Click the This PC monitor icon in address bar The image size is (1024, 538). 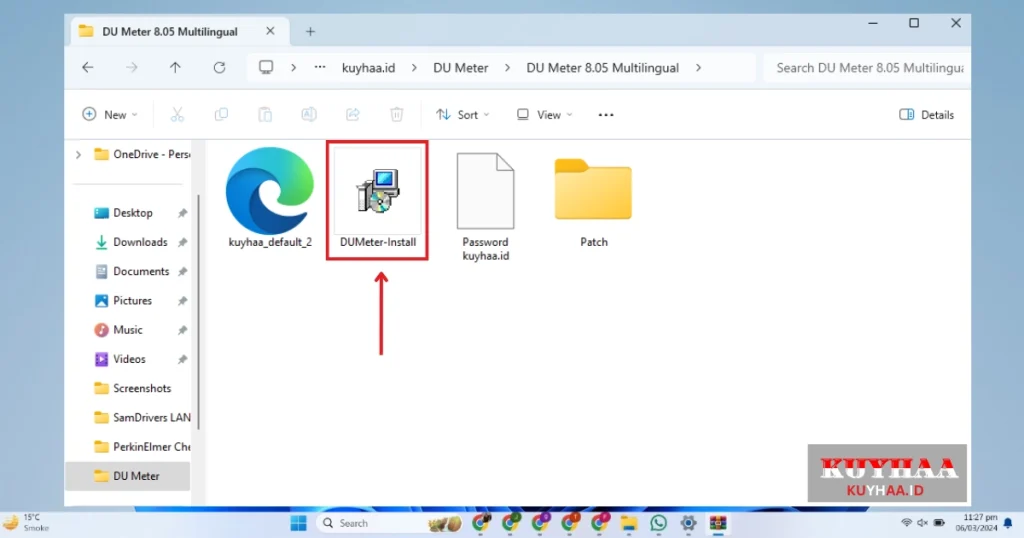[x=266, y=67]
